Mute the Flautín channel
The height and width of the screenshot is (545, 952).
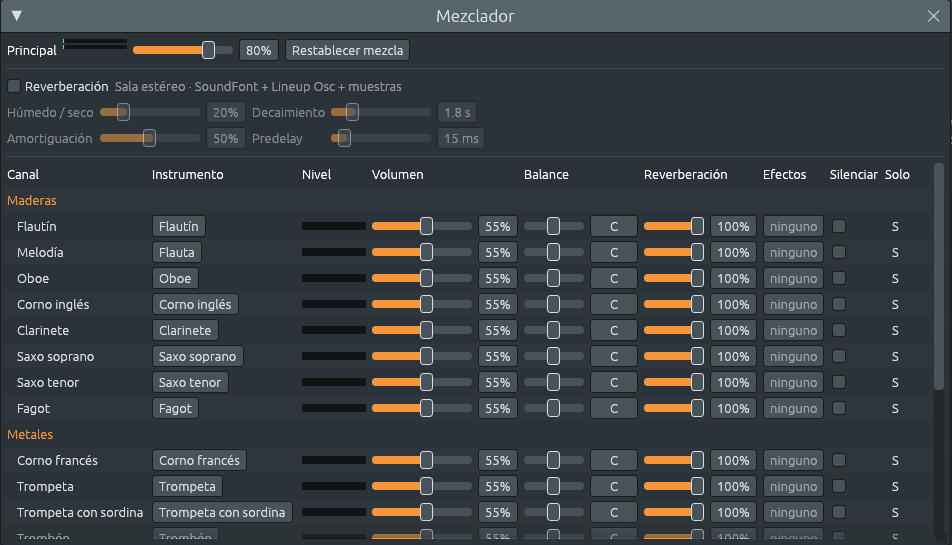point(838,226)
